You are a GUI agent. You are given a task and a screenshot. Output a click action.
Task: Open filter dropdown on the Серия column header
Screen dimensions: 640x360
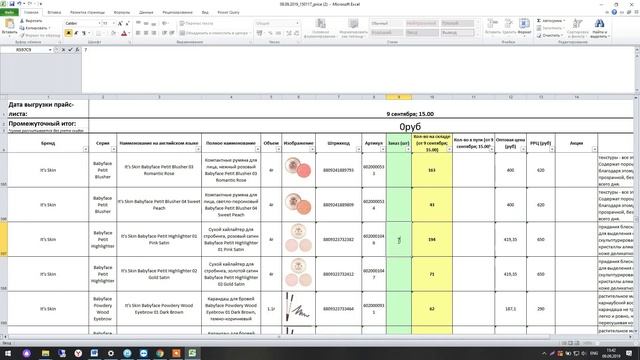[x=113, y=149]
